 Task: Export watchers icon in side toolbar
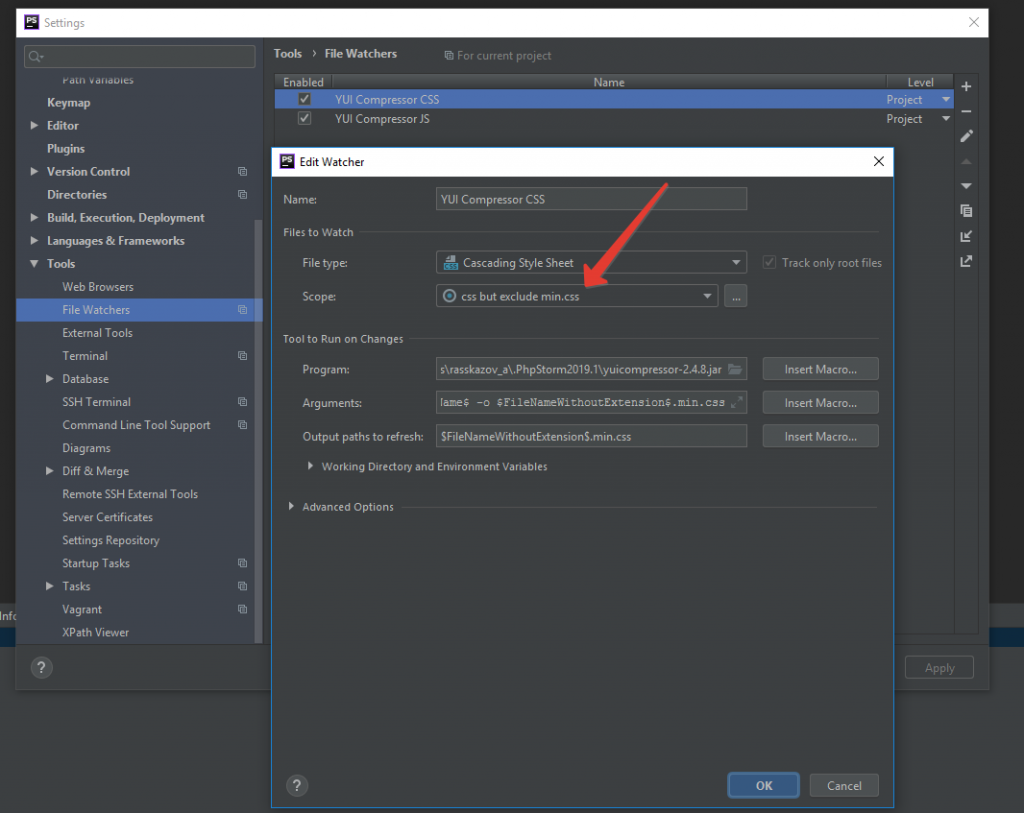[967, 261]
